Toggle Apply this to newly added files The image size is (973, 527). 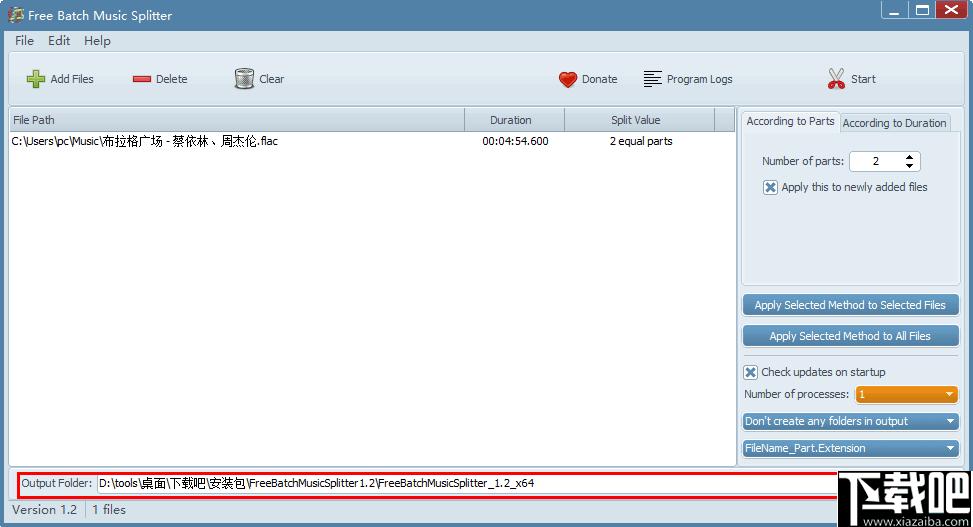pyautogui.click(x=770, y=187)
